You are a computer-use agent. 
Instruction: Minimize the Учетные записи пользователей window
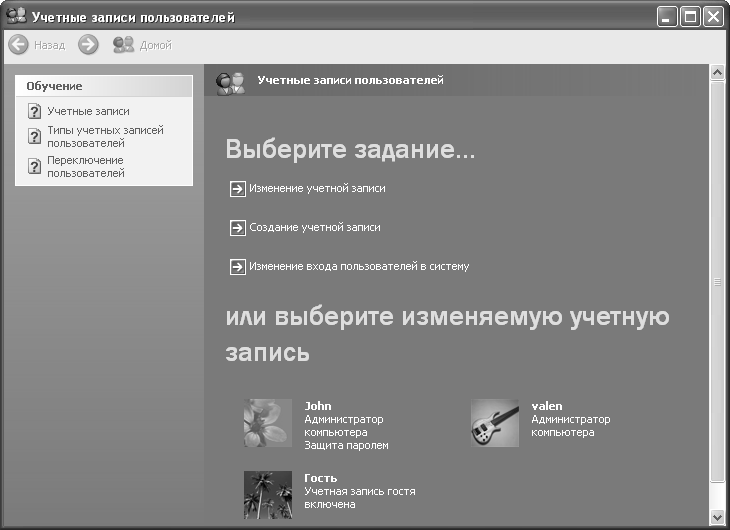click(667, 17)
